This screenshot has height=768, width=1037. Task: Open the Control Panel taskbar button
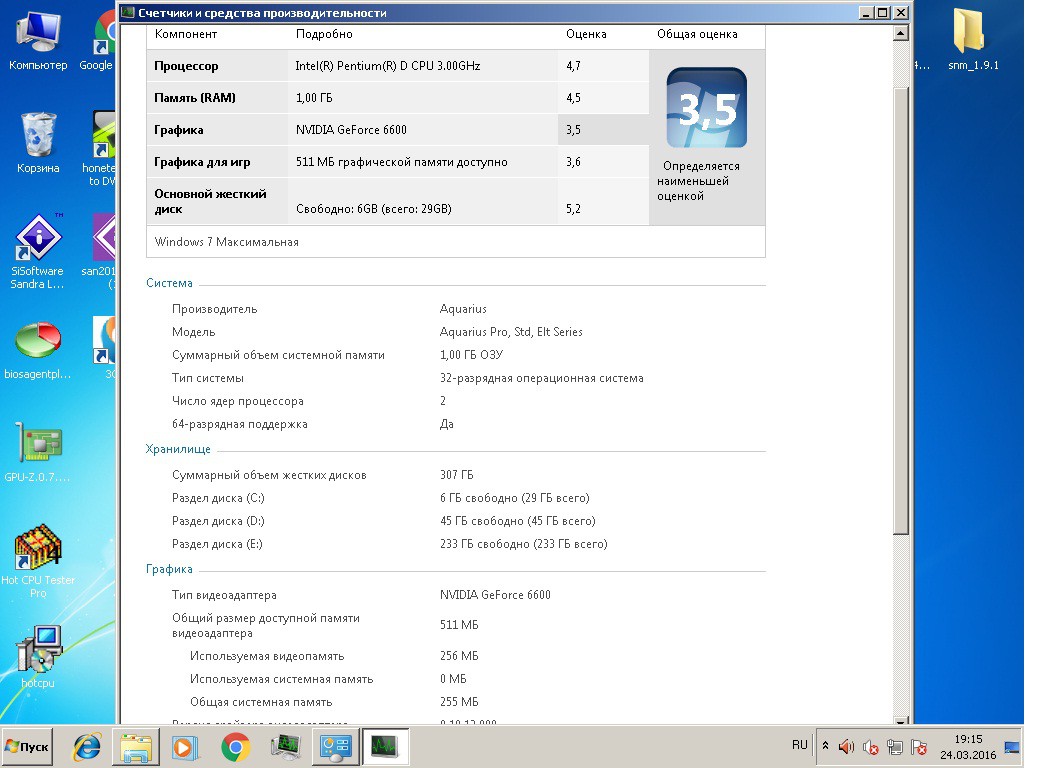pyautogui.click(x=335, y=747)
